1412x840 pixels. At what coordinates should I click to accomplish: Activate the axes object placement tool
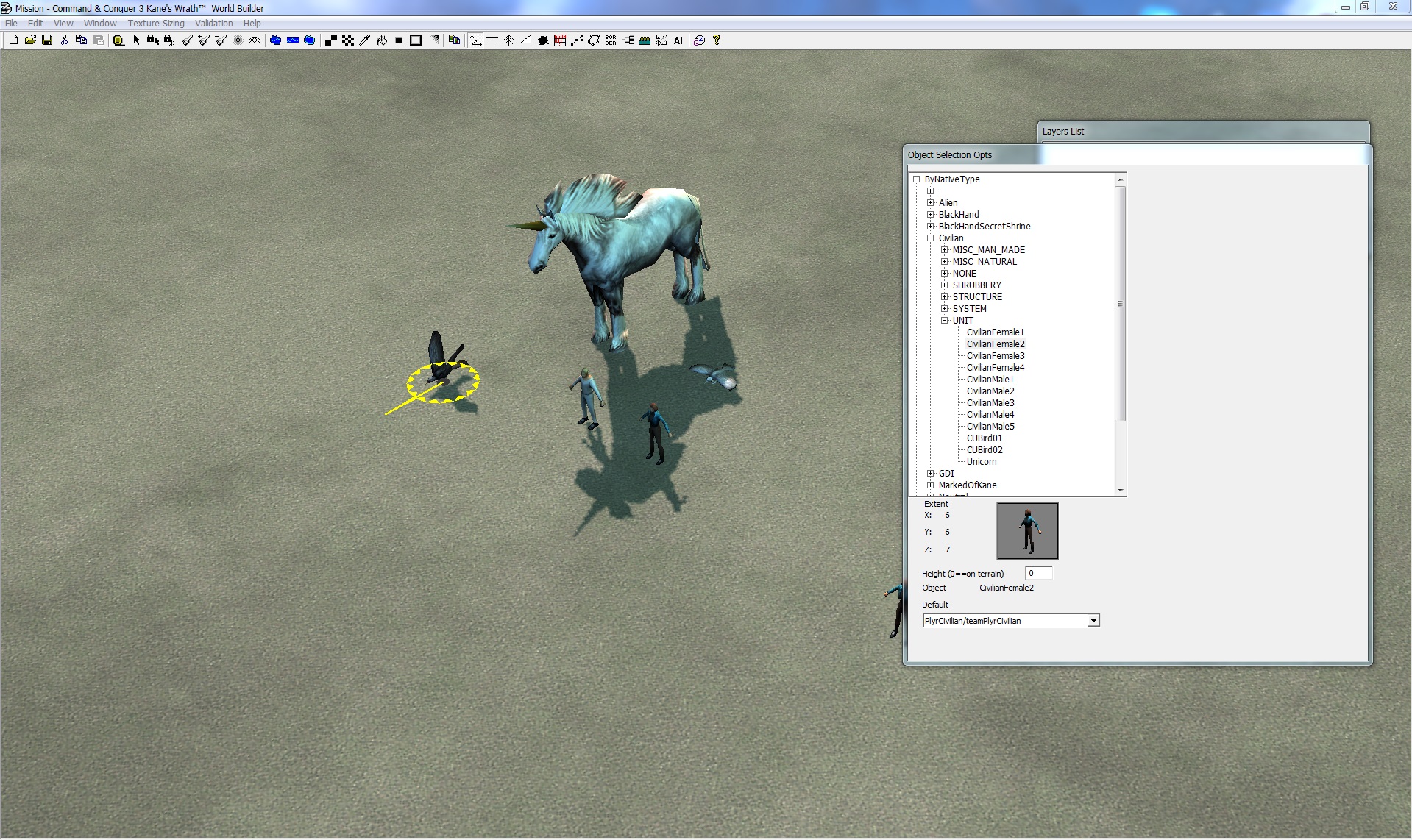point(476,40)
